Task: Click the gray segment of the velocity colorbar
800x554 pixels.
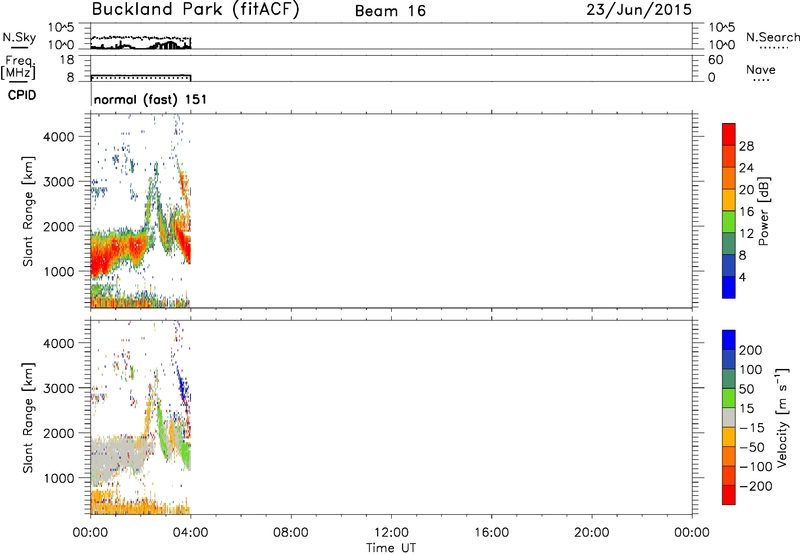Action: (x=729, y=418)
